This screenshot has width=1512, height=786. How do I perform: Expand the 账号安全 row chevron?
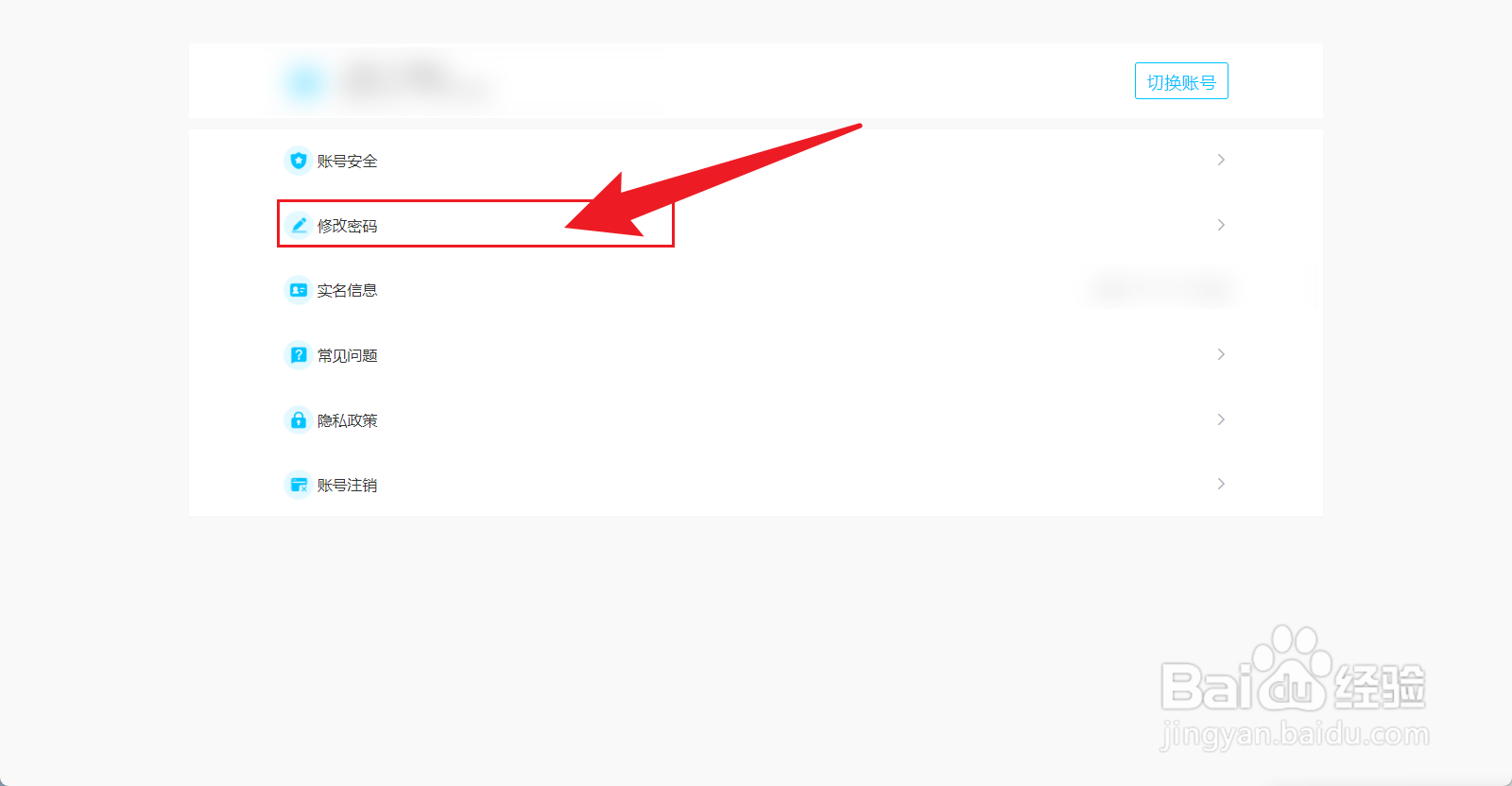[x=1221, y=160]
